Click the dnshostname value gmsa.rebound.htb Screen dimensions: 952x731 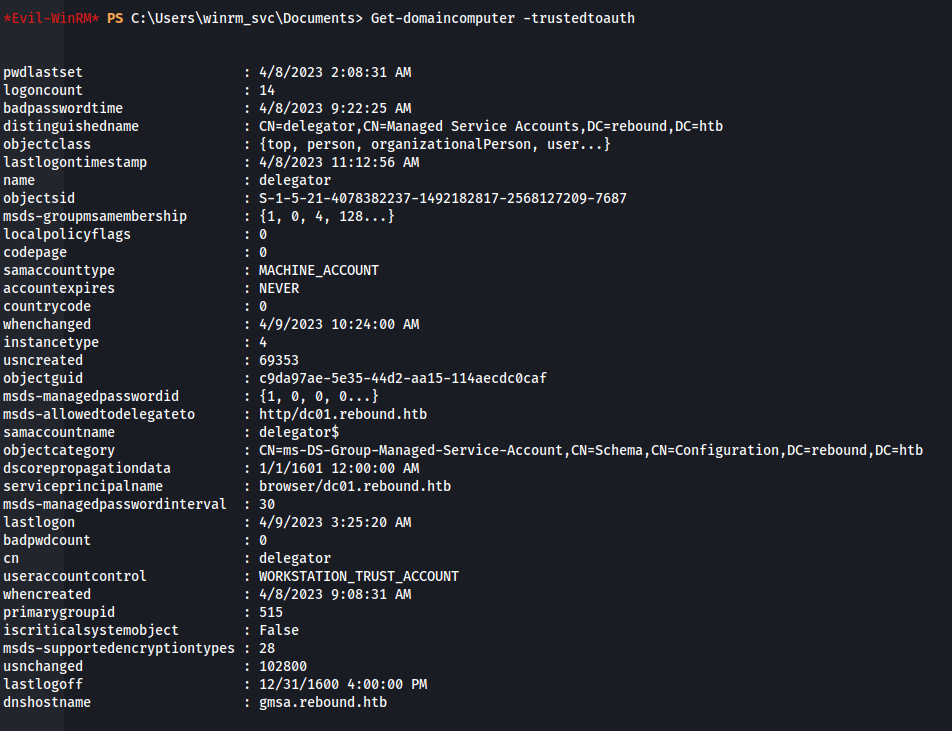[322, 702]
